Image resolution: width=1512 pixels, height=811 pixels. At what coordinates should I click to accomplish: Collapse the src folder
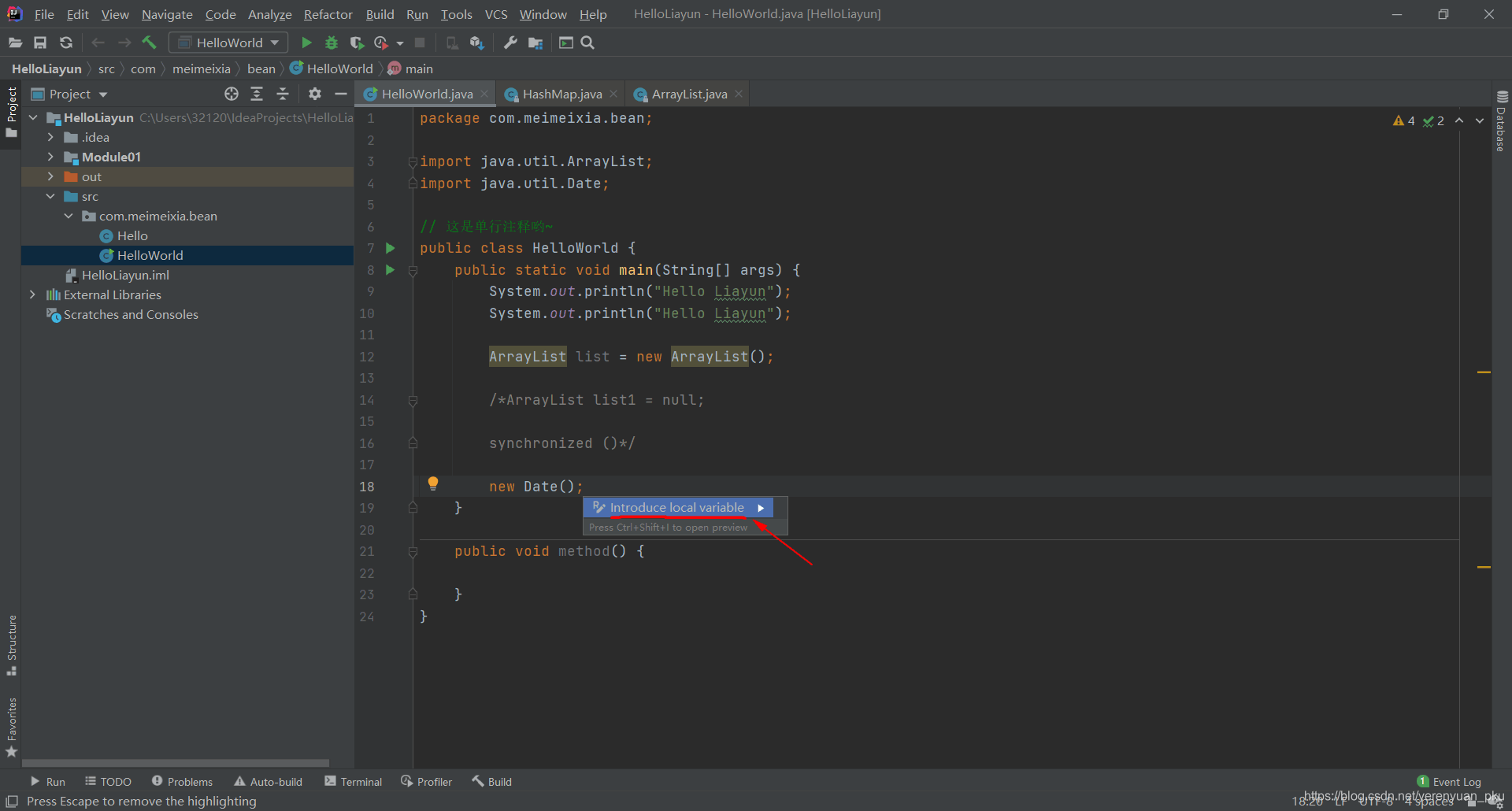point(50,196)
